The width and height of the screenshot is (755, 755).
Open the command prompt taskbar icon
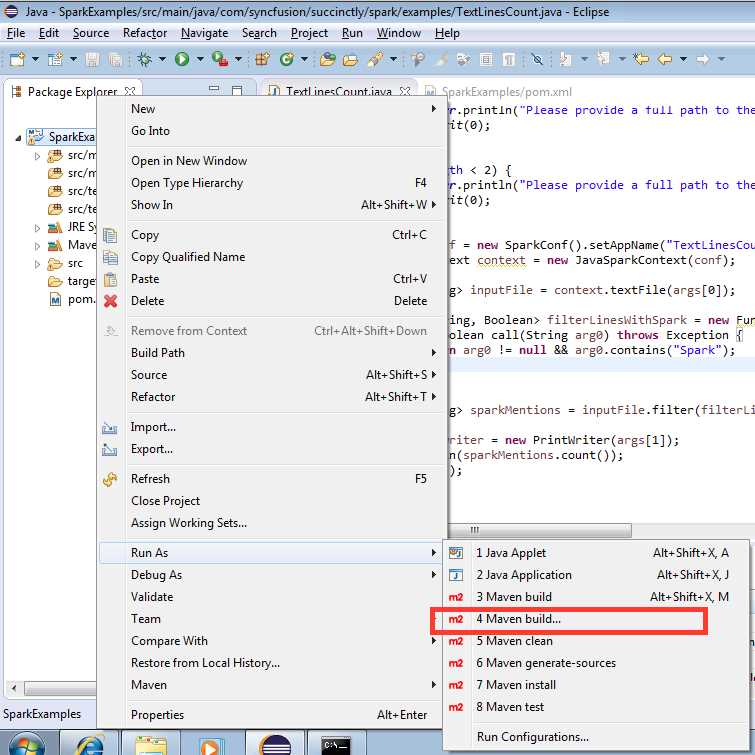[x=336, y=744]
